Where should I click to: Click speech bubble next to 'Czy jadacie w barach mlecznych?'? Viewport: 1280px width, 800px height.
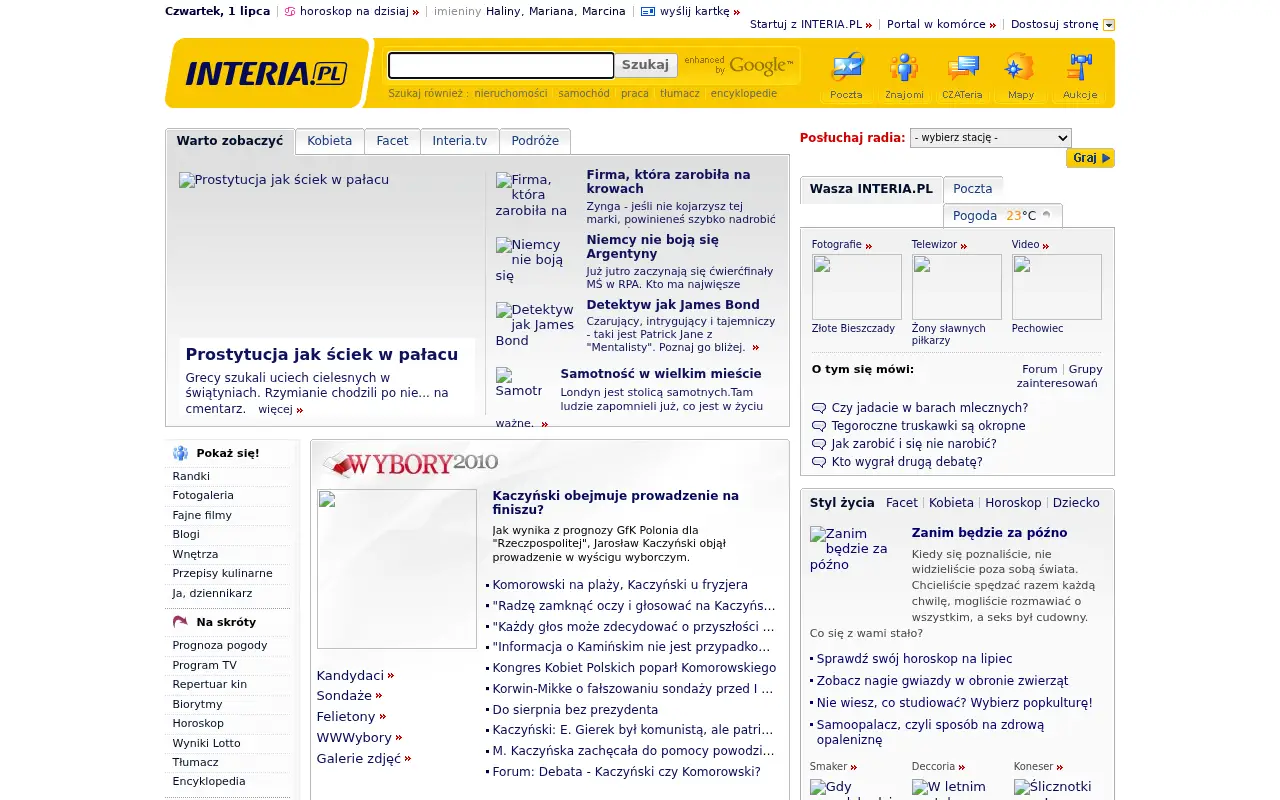[819, 408]
